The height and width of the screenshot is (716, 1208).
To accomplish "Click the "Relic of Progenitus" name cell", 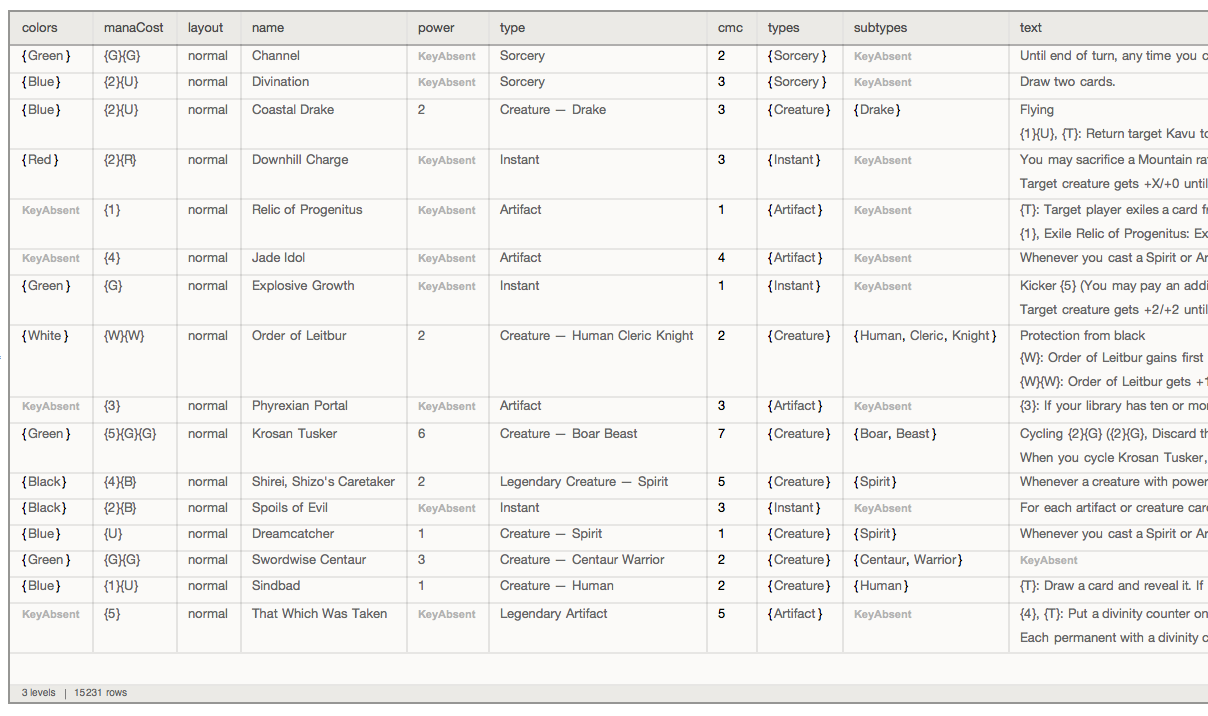I will pos(307,210).
